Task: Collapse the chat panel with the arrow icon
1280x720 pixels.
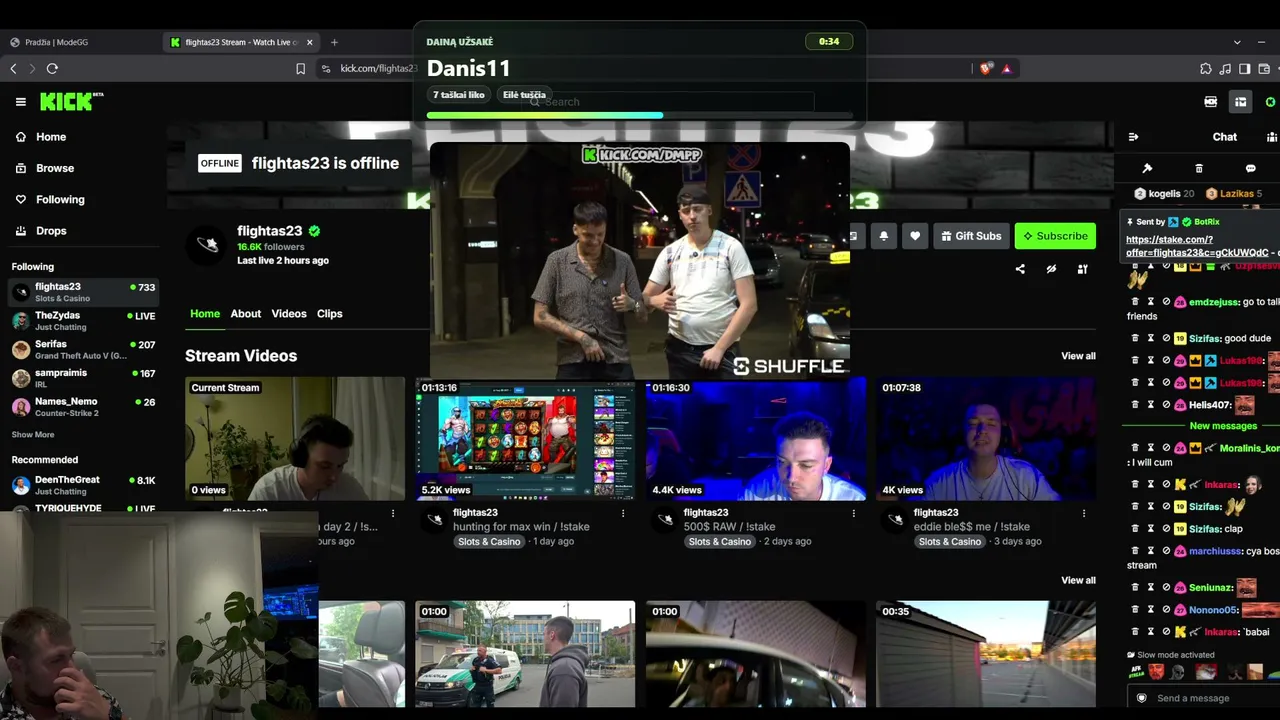Action: pos(1133,137)
